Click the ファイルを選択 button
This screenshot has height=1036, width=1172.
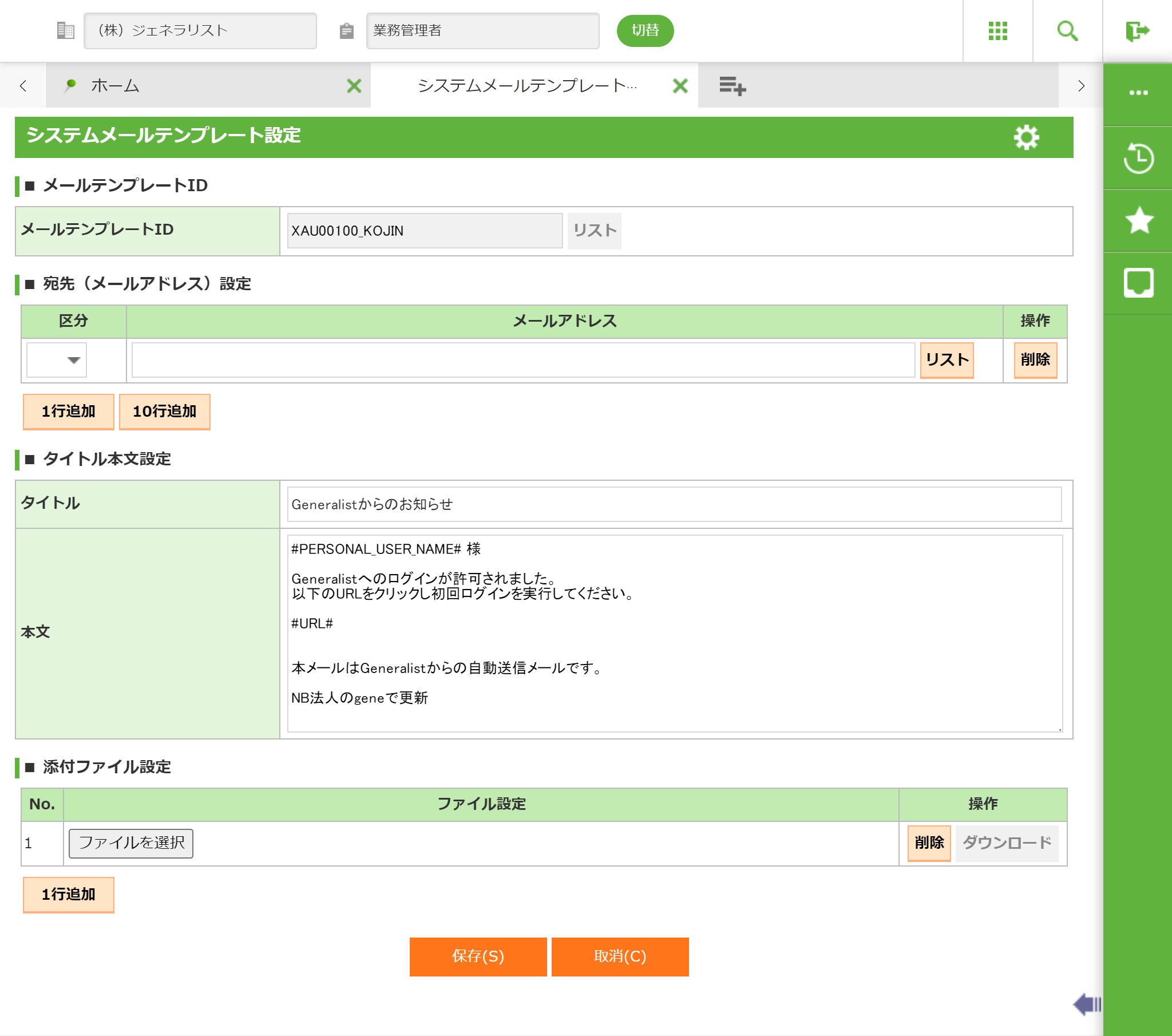(x=130, y=843)
